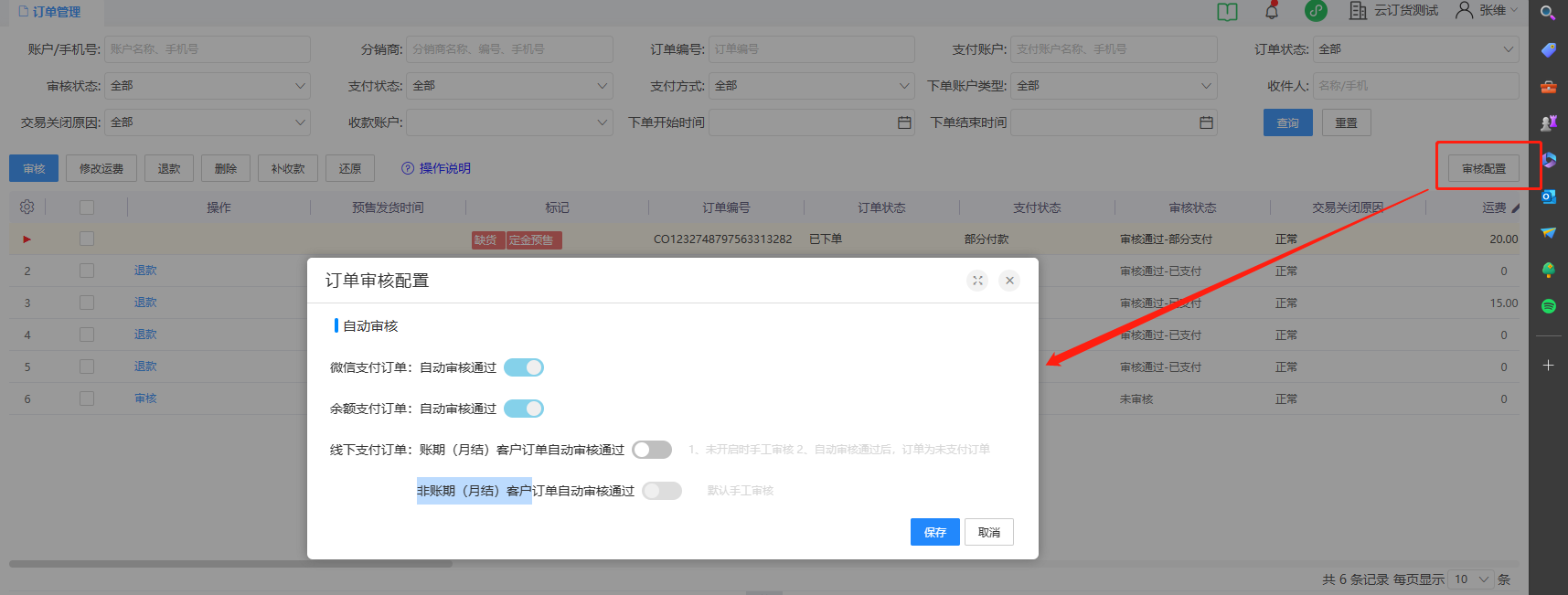Click the 退款 link in row 2
The image size is (1568, 595).
coord(145,271)
